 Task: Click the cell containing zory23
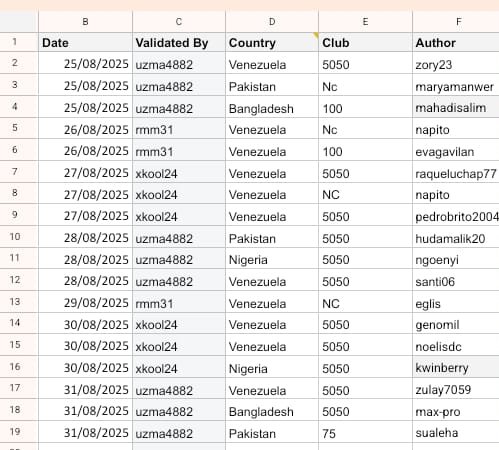[x=456, y=64]
